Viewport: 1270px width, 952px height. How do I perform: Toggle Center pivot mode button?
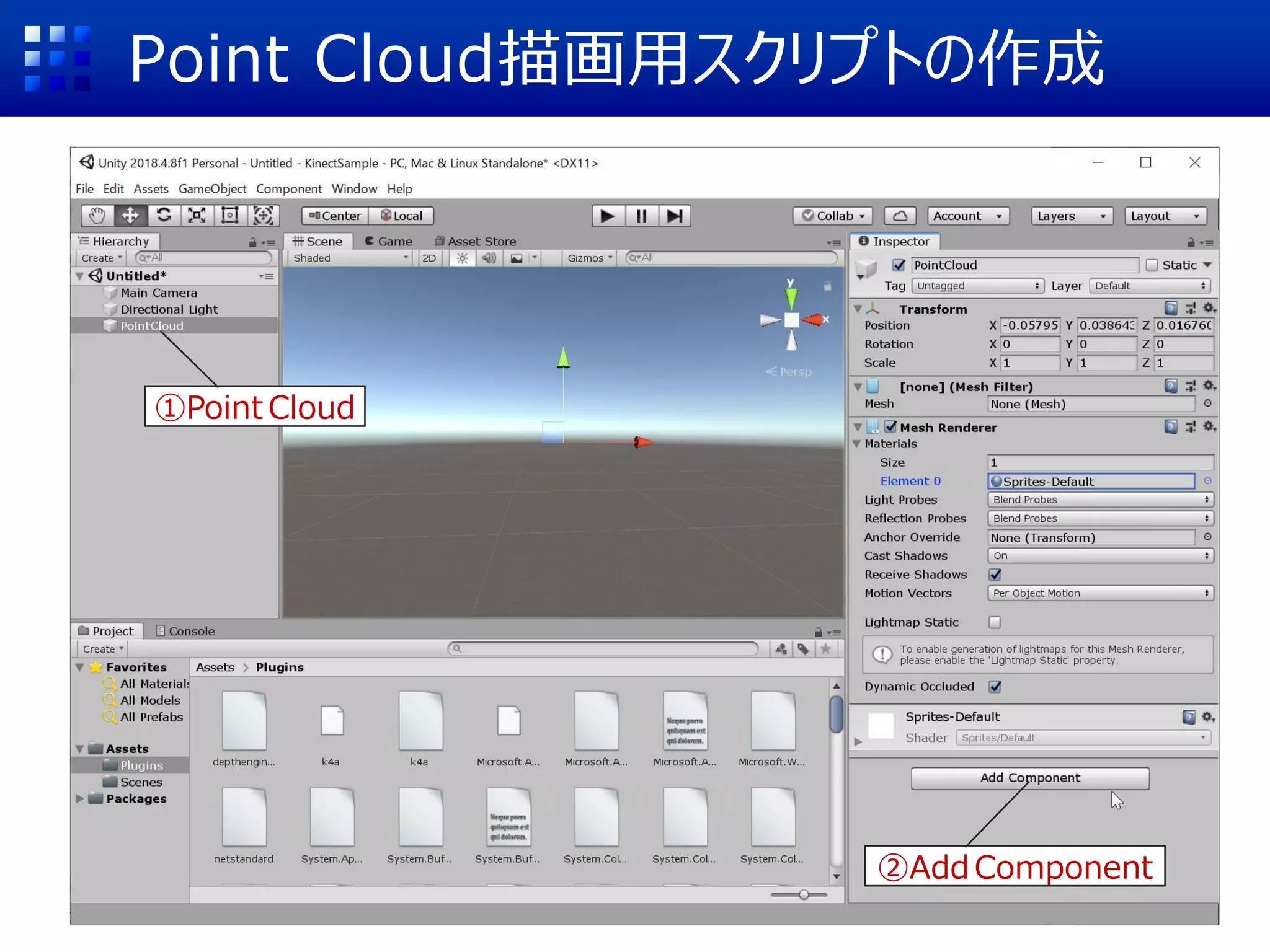[335, 216]
